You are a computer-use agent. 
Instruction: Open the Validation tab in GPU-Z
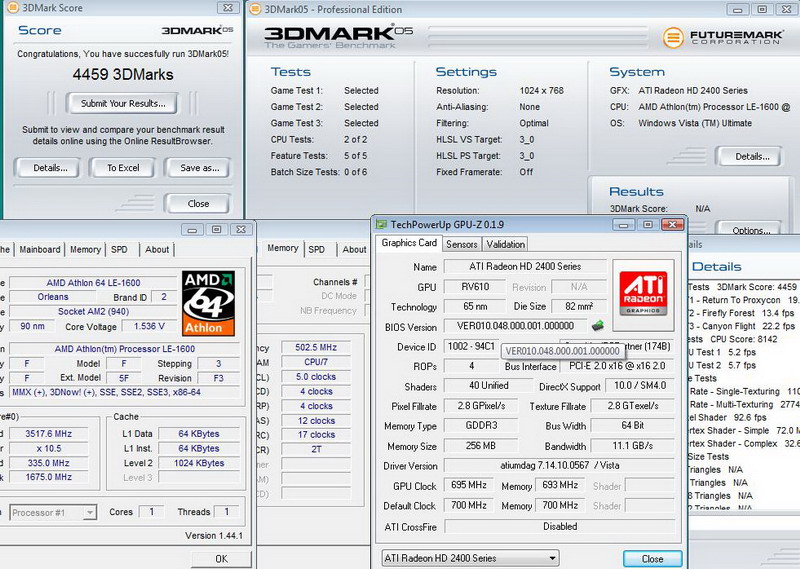pos(506,244)
